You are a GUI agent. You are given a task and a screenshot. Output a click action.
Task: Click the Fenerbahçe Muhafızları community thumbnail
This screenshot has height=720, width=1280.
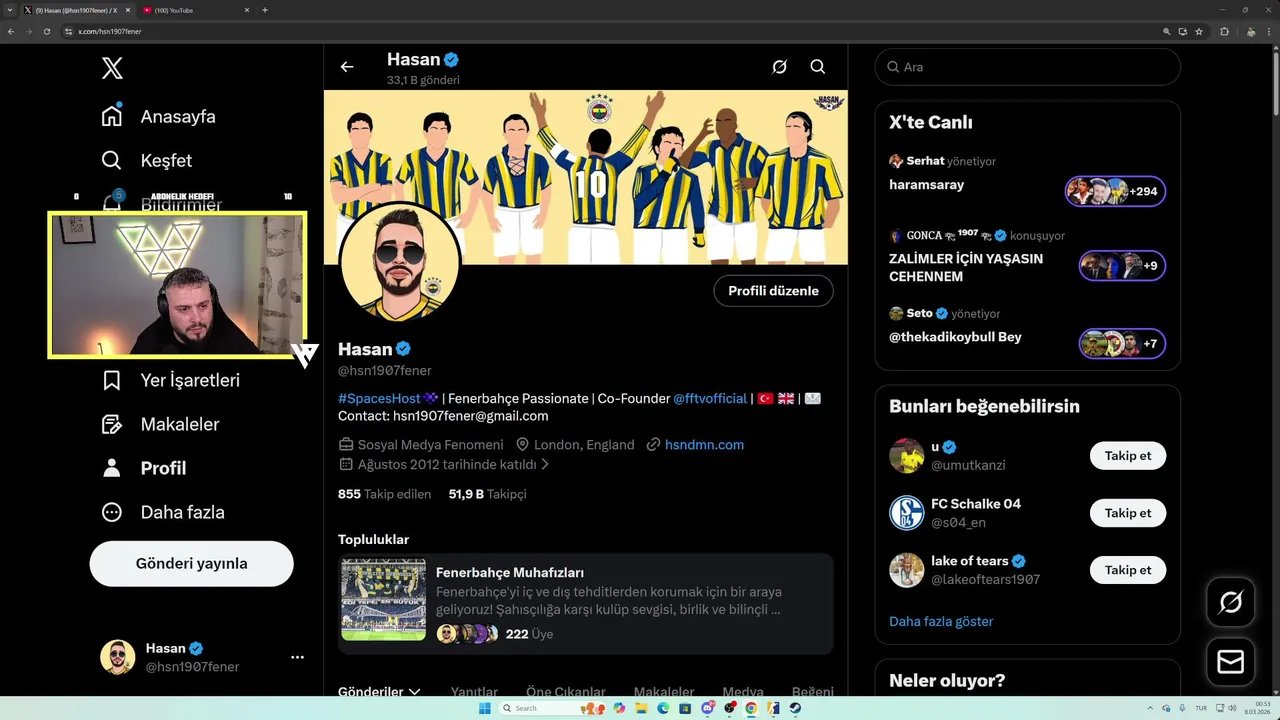(383, 599)
